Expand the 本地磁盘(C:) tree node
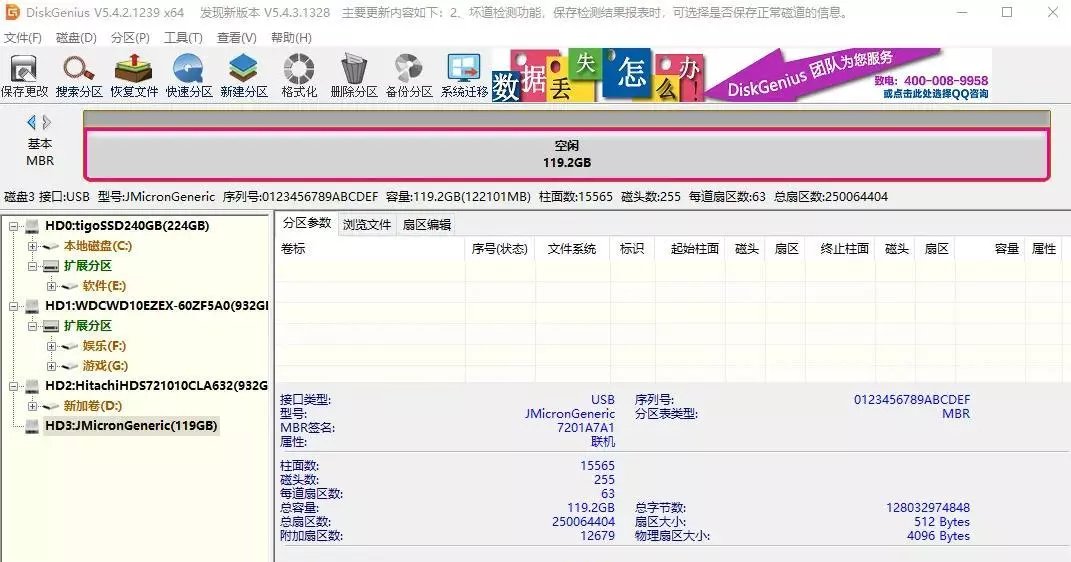Screen dimensions: 1071x562 (32, 246)
